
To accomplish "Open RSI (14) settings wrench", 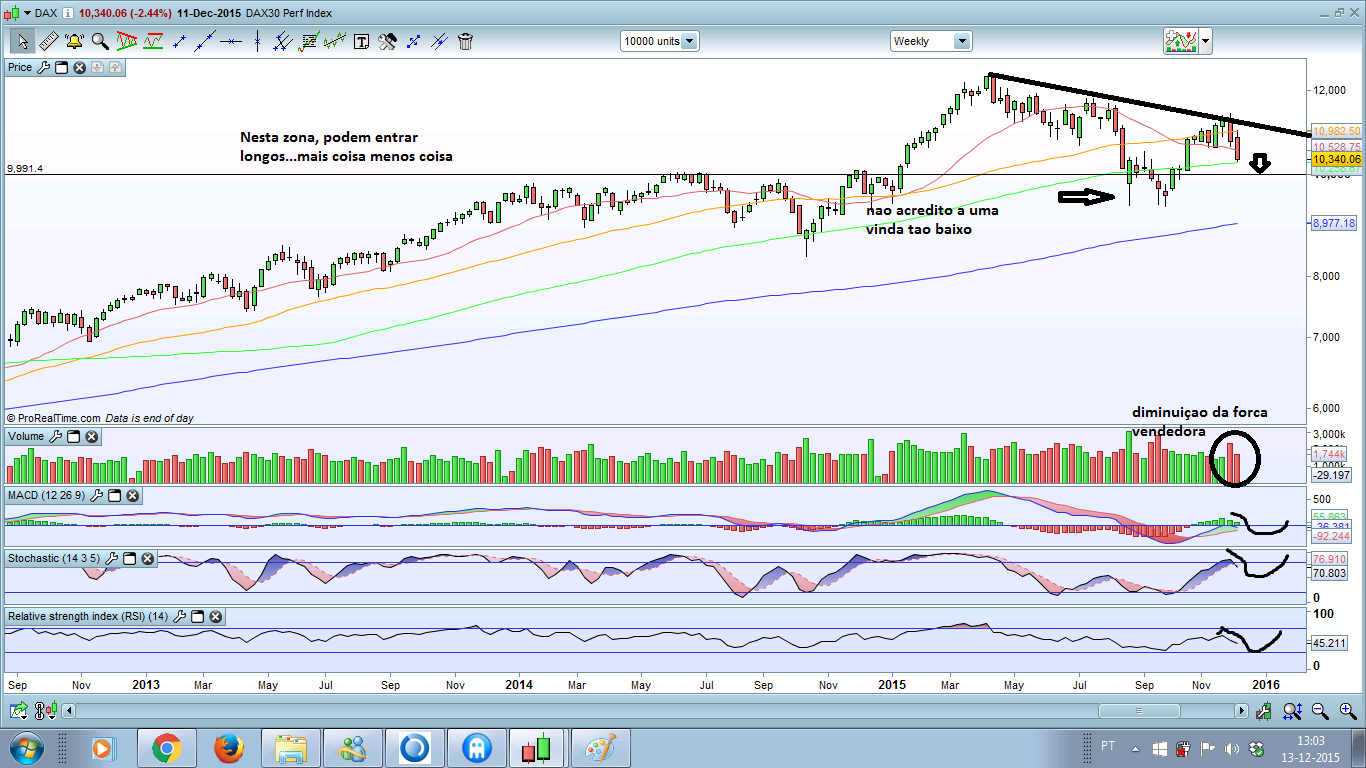I will click(180, 617).
